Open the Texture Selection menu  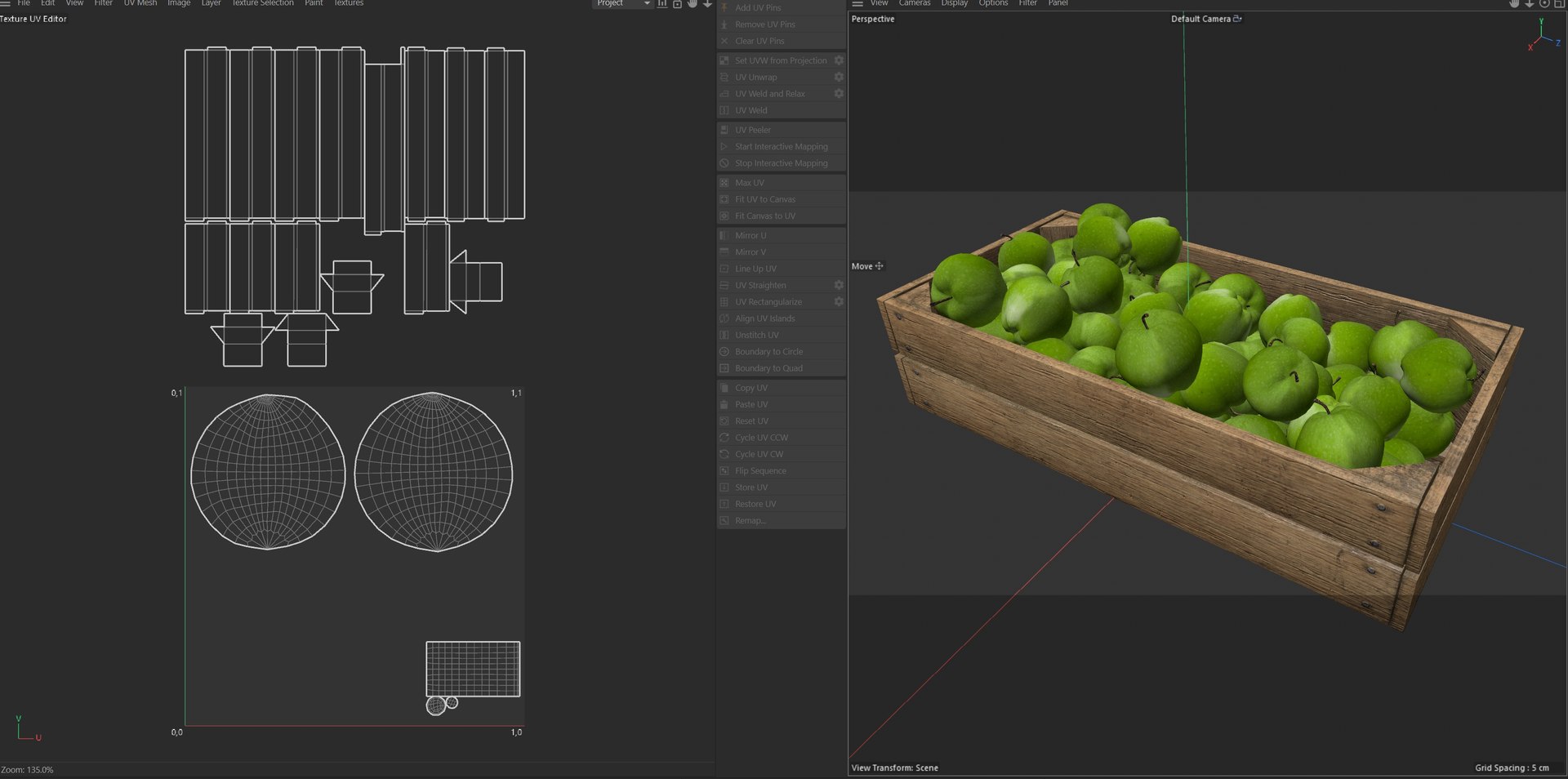[263, 3]
